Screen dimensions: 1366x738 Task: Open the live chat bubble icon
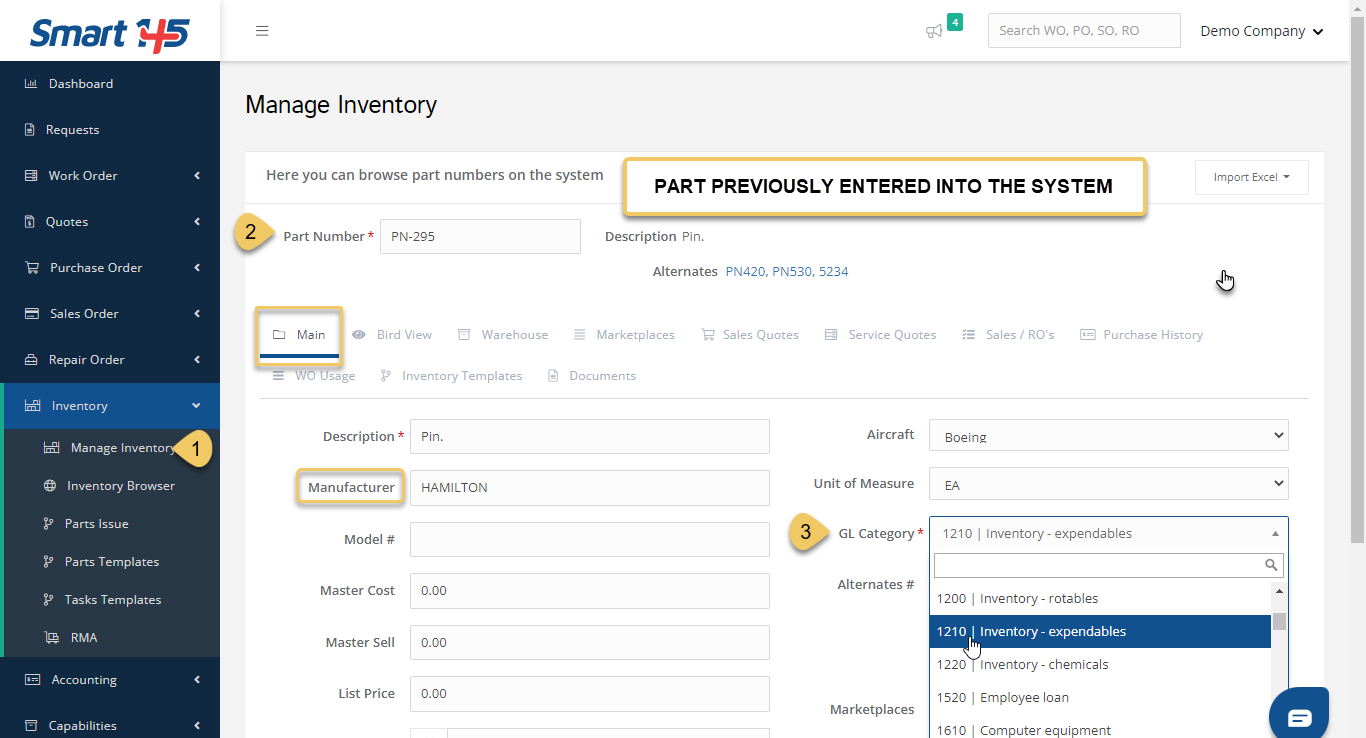[x=1299, y=717]
